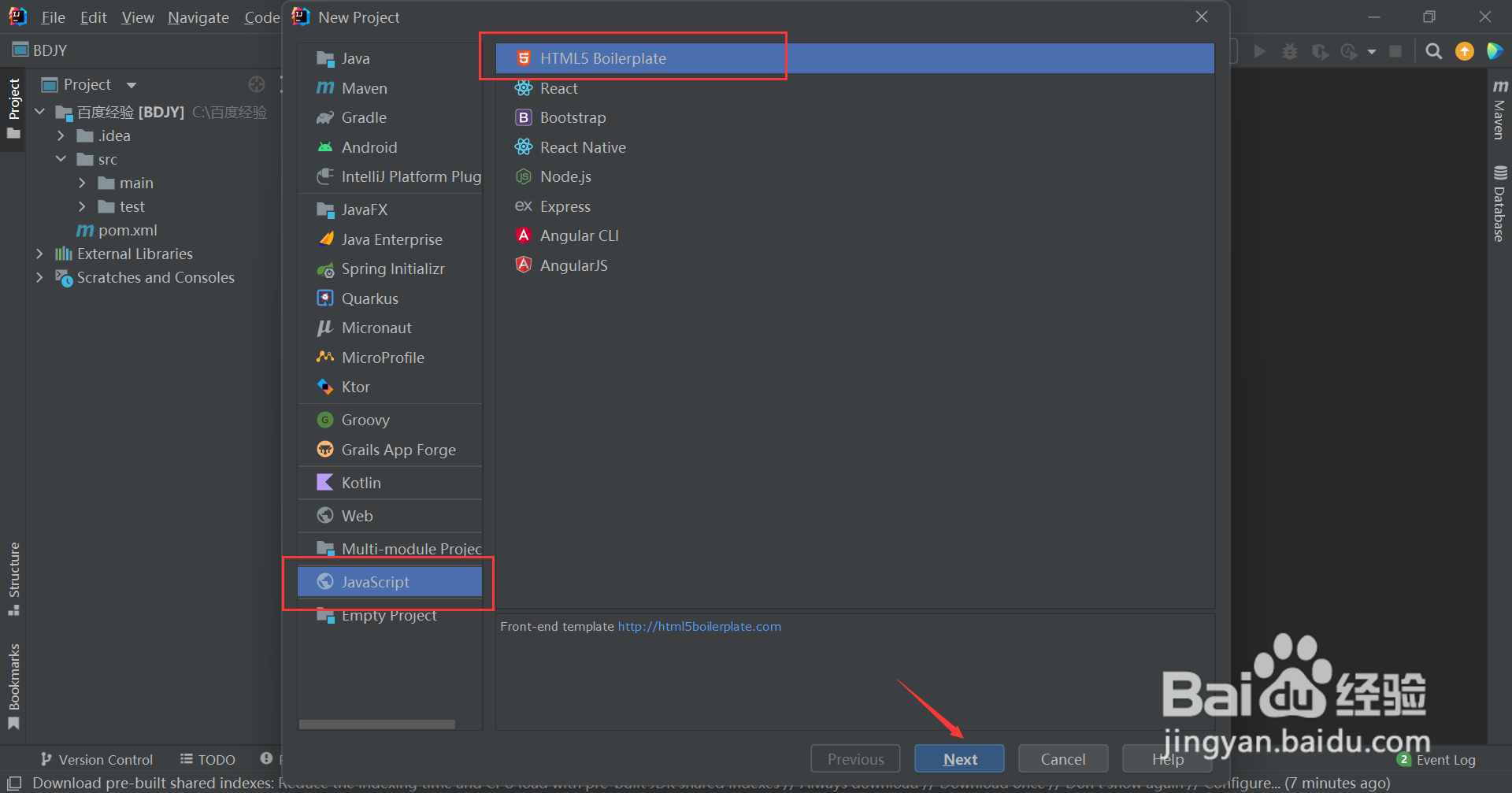Viewport: 1512px width, 793px height.
Task: Select Grails App Forge type
Action: click(390, 450)
